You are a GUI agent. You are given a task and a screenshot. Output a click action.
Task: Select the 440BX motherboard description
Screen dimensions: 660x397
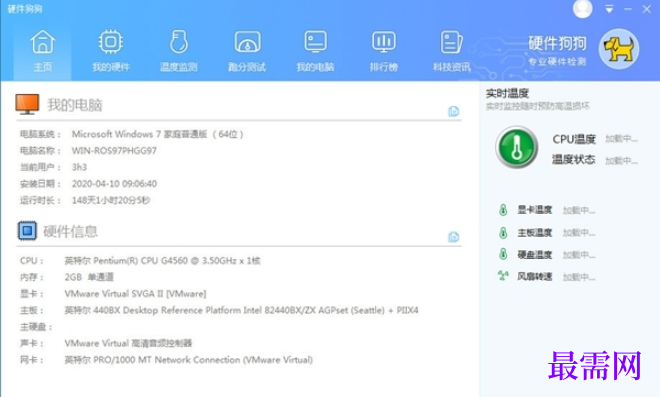(x=241, y=310)
